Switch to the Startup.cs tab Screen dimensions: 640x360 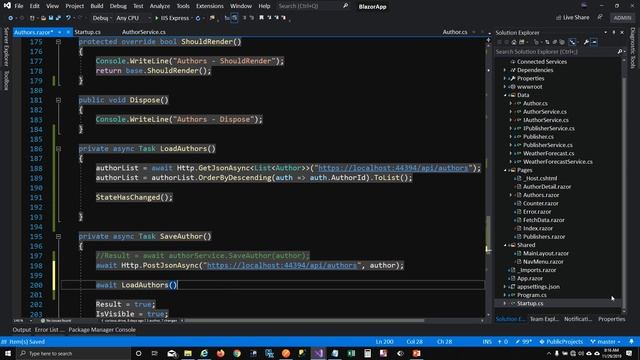click(x=87, y=32)
